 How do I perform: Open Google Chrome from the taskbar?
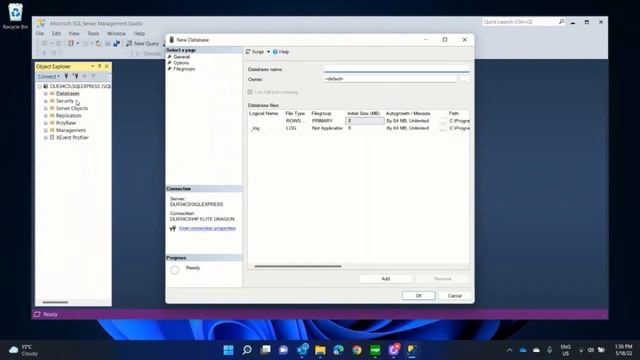357,350
